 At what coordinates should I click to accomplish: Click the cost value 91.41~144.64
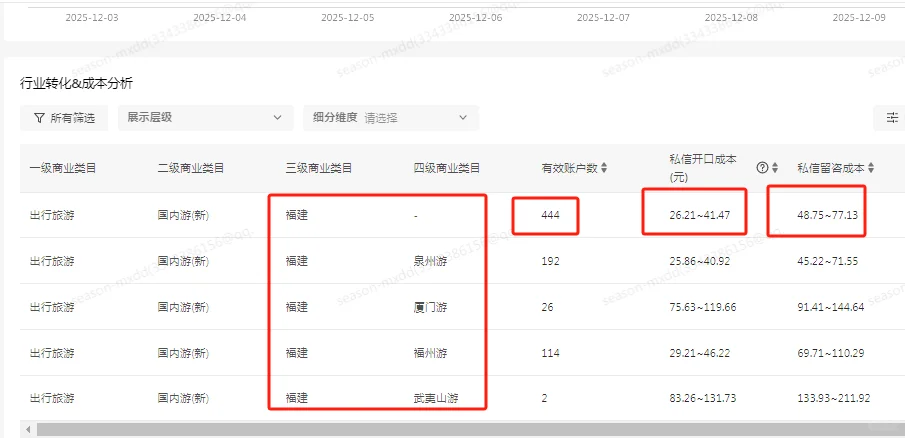(x=831, y=307)
